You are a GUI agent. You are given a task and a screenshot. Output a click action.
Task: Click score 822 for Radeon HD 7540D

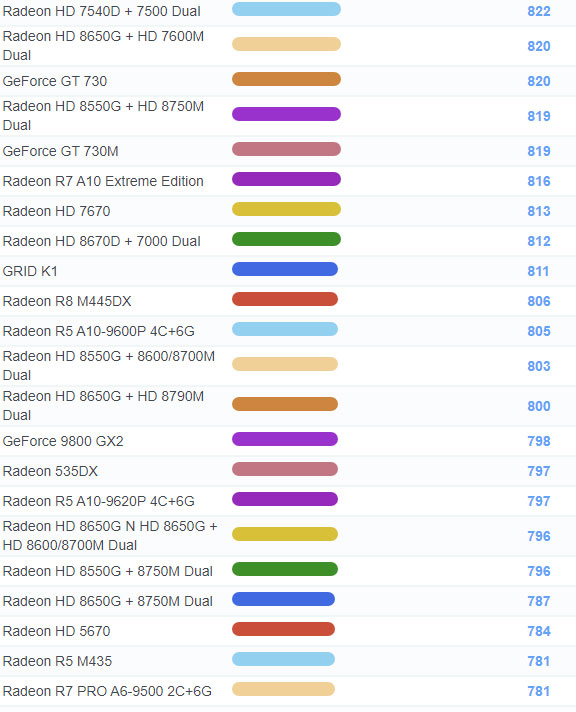coord(539,11)
